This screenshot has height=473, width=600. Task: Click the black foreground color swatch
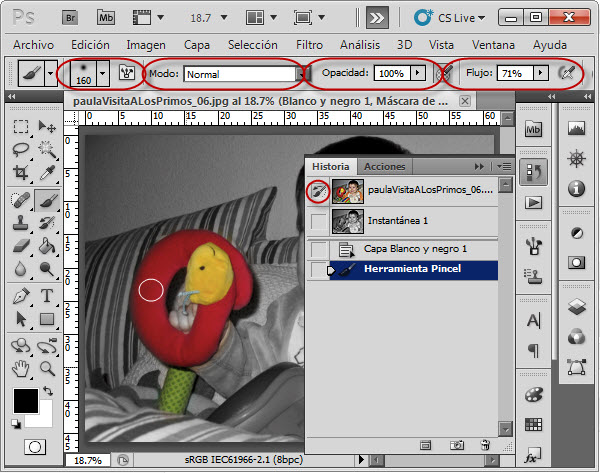[x=26, y=401]
